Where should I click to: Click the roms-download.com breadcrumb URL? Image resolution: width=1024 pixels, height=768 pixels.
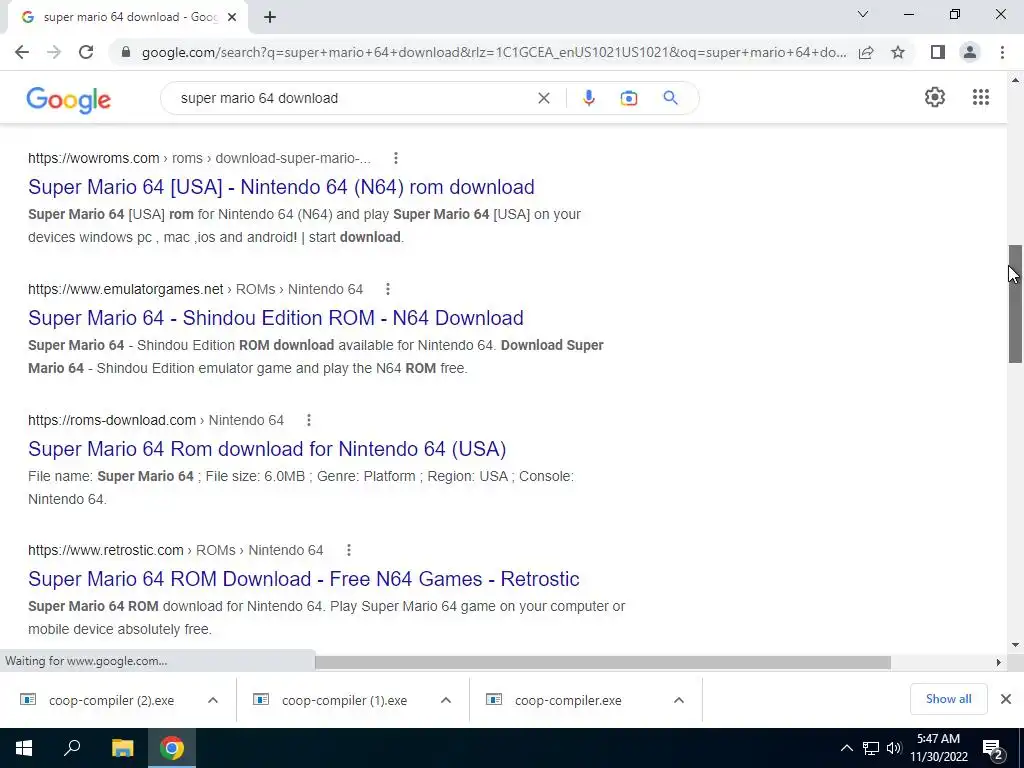pyautogui.click(x=155, y=420)
